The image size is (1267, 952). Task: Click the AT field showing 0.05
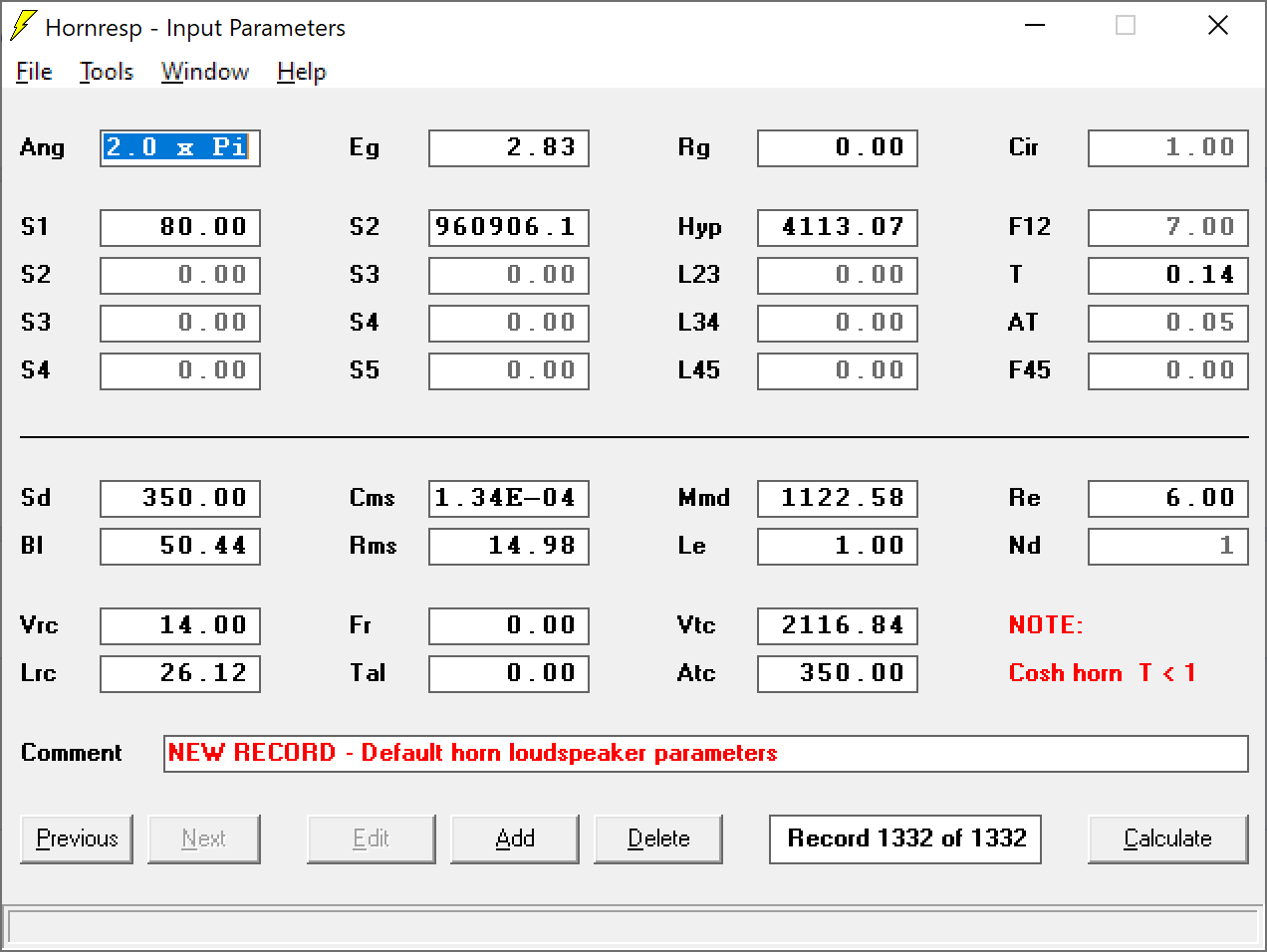(1168, 324)
